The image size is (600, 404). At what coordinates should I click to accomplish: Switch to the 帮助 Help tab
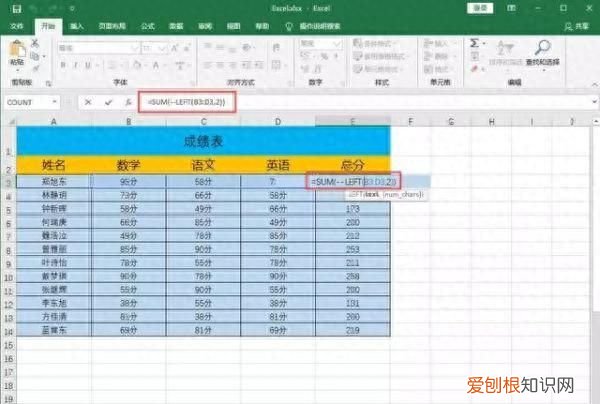coord(262,26)
